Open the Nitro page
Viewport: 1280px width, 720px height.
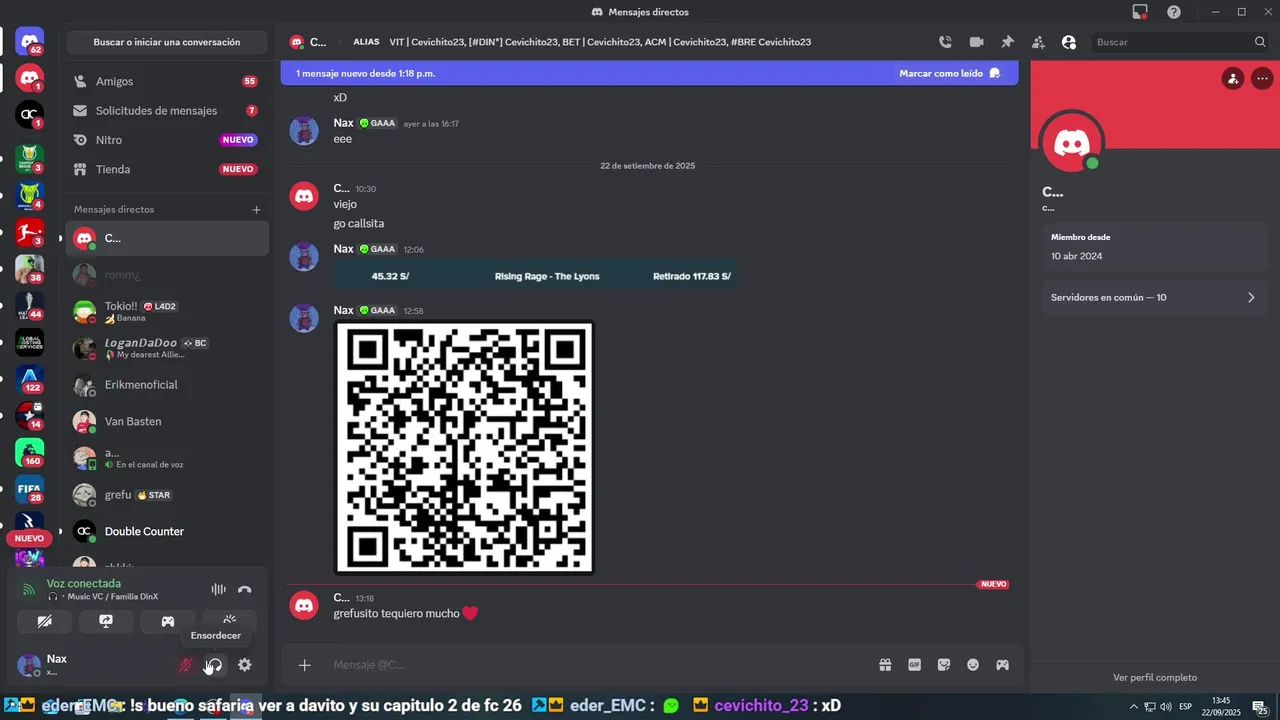click(x=167, y=140)
